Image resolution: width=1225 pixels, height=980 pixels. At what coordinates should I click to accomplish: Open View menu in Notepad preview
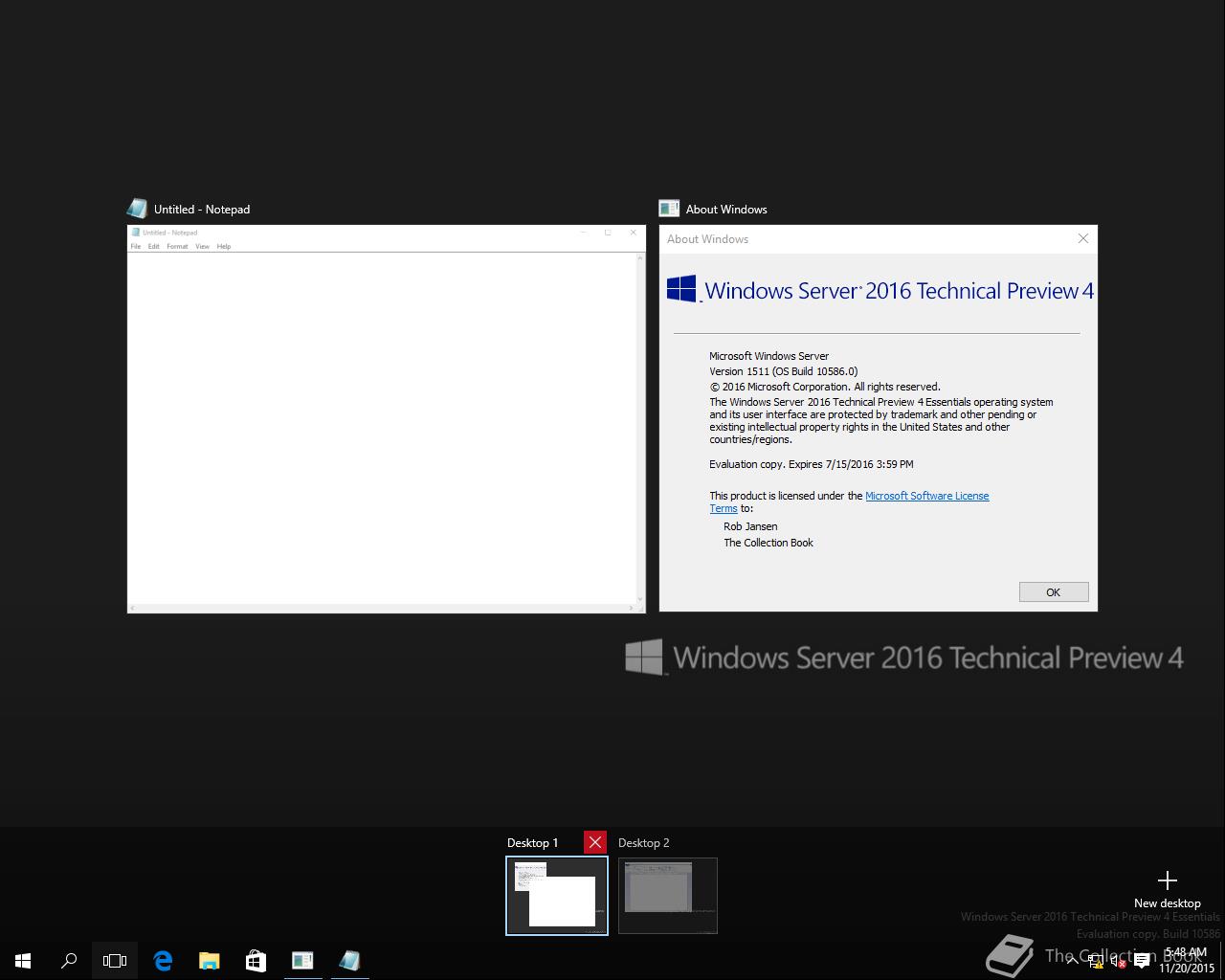(x=202, y=246)
